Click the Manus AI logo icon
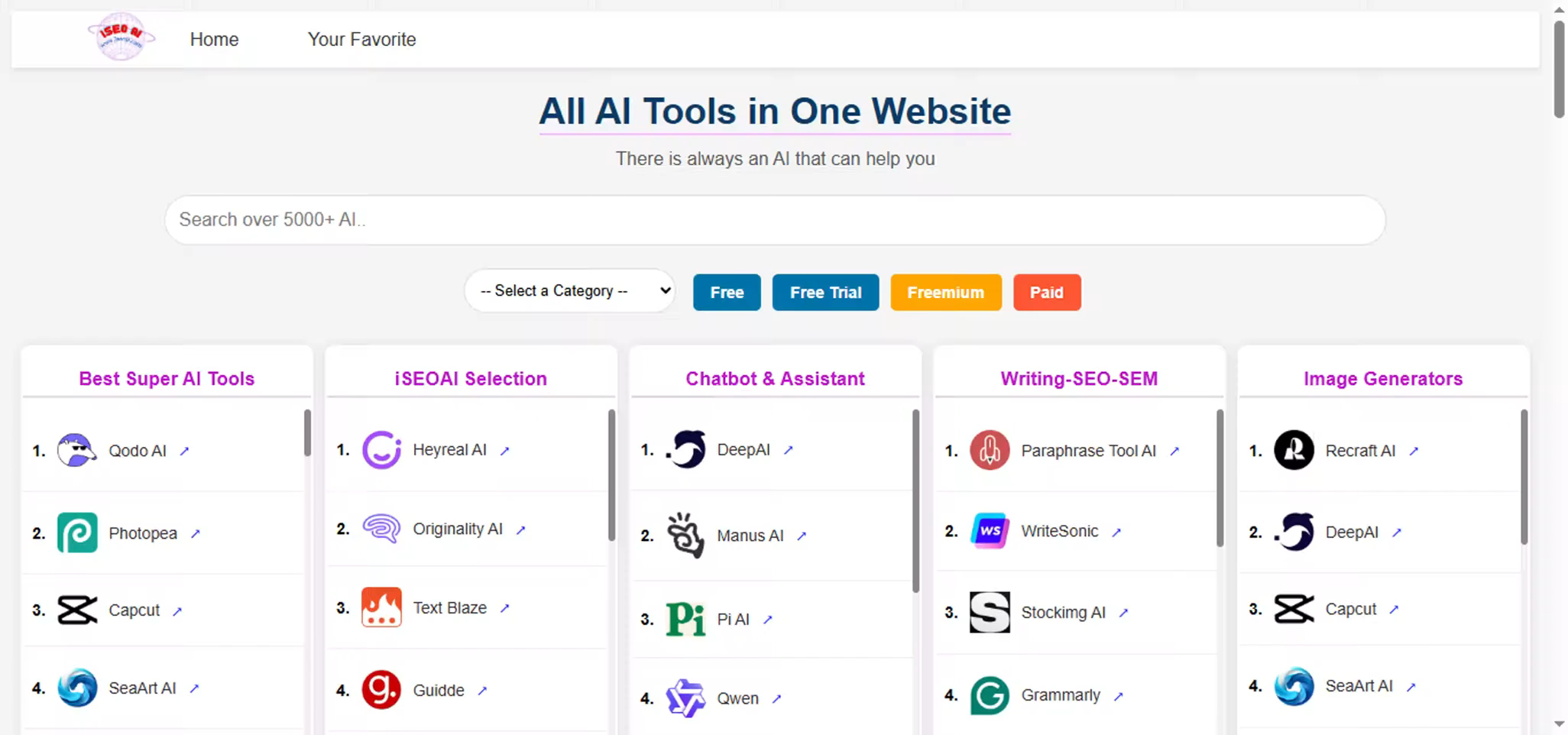The width and height of the screenshot is (1568, 735). pos(685,535)
